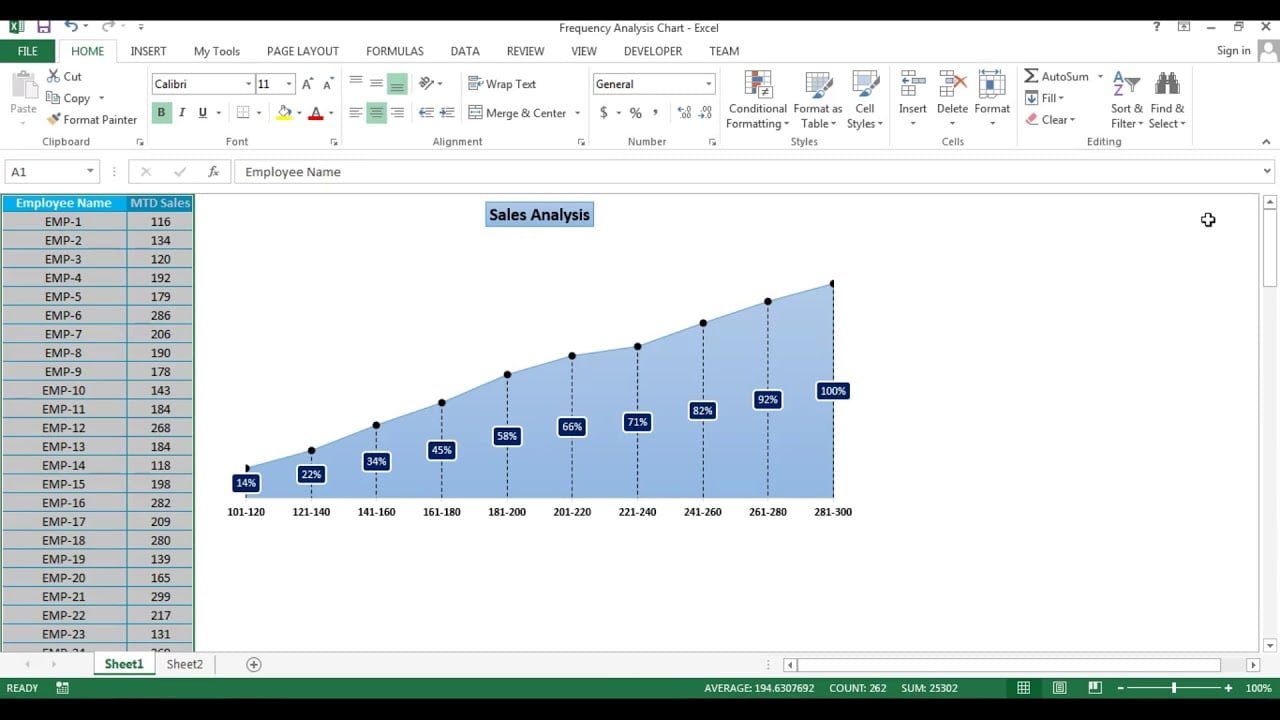
Task: Open the FILE tab
Action: point(28,51)
